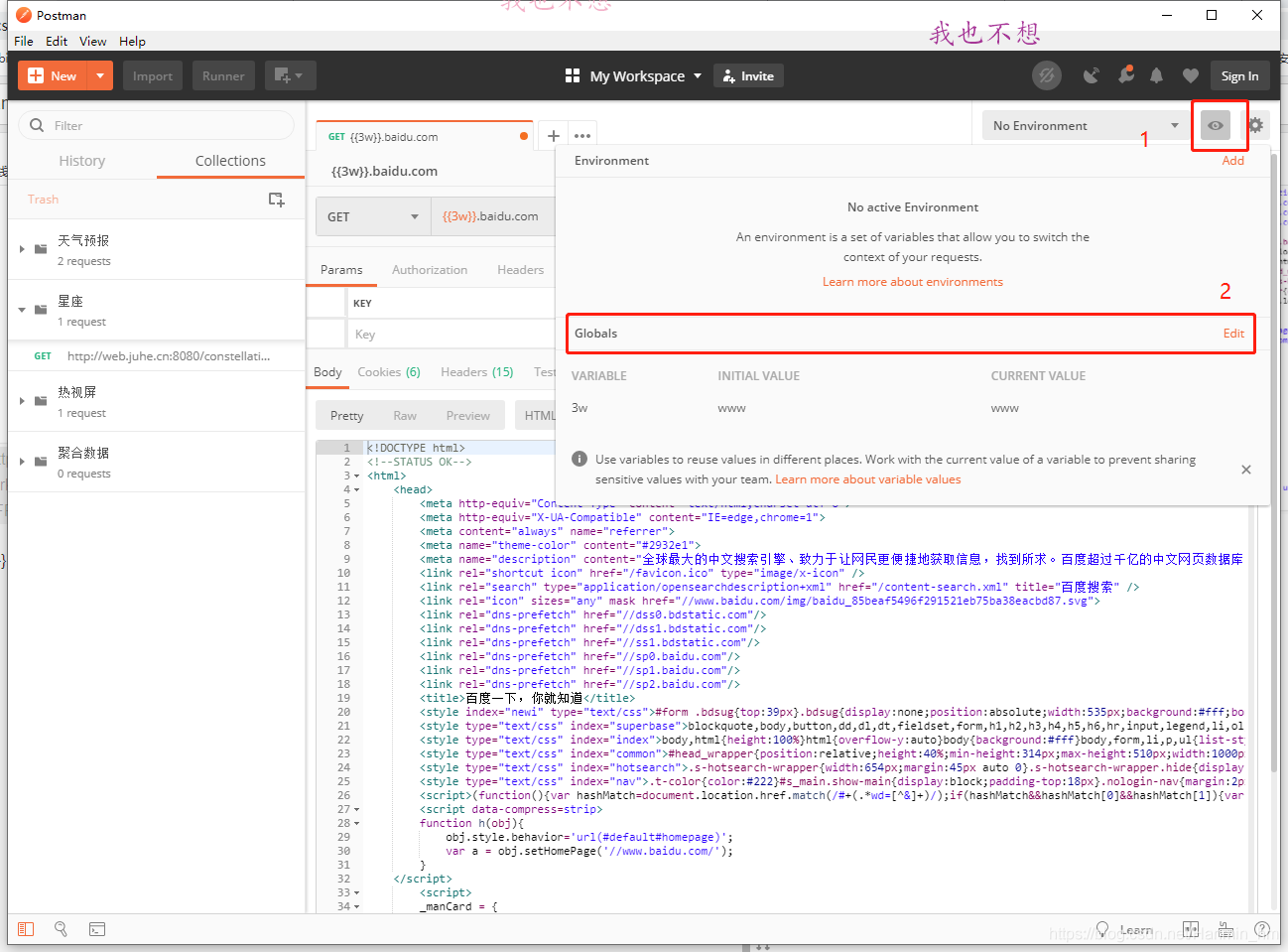1288x952 pixels.
Task: Select the Preview response view
Action: pos(467,416)
